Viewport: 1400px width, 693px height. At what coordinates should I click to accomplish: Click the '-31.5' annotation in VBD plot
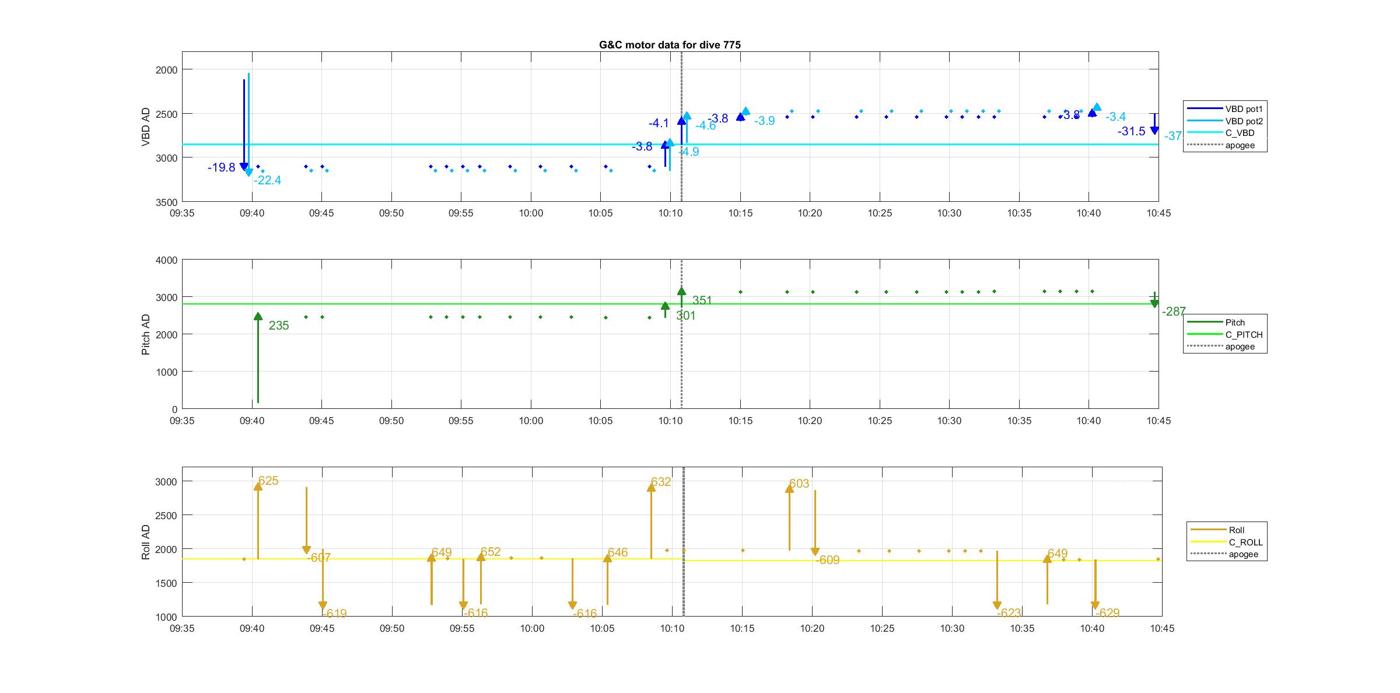(x=1132, y=132)
